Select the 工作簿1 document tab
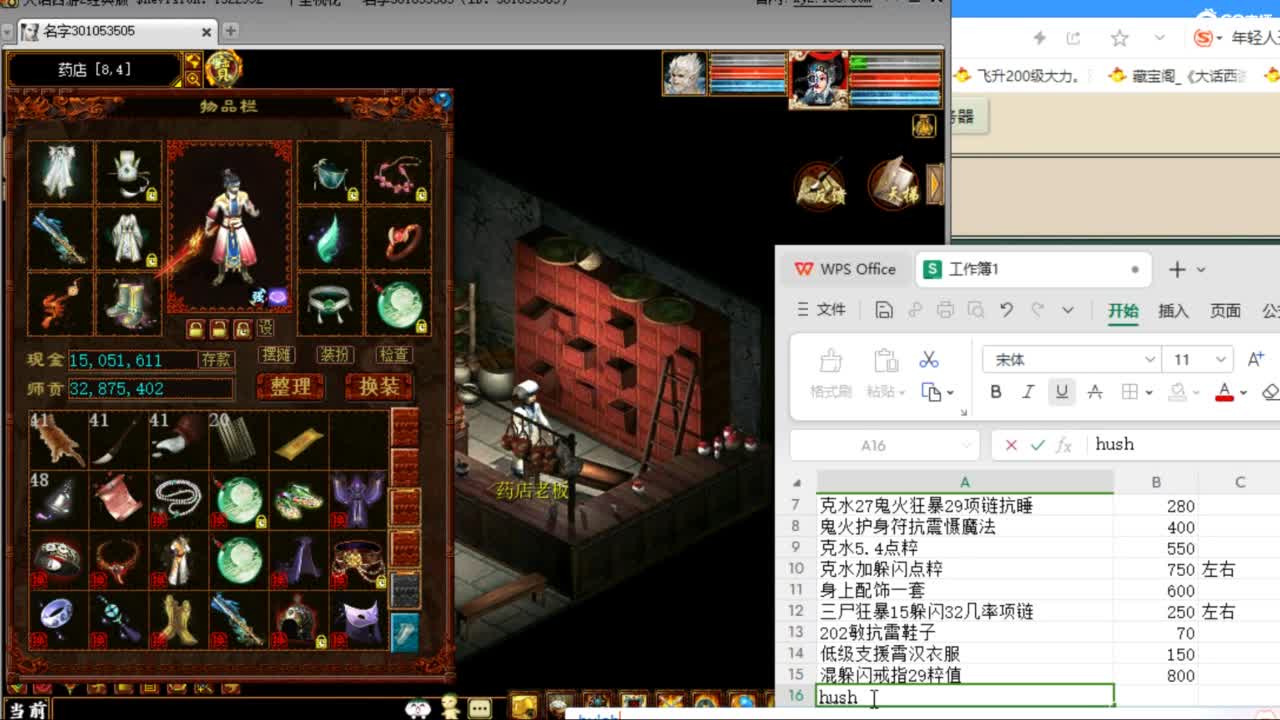Image resolution: width=1280 pixels, height=720 pixels. coord(1033,269)
